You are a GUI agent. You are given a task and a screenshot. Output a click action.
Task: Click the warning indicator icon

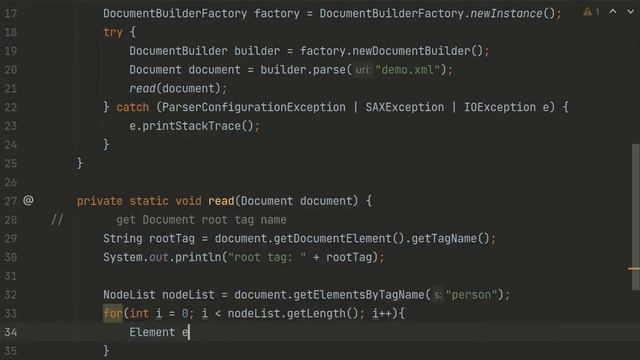[x=587, y=11]
